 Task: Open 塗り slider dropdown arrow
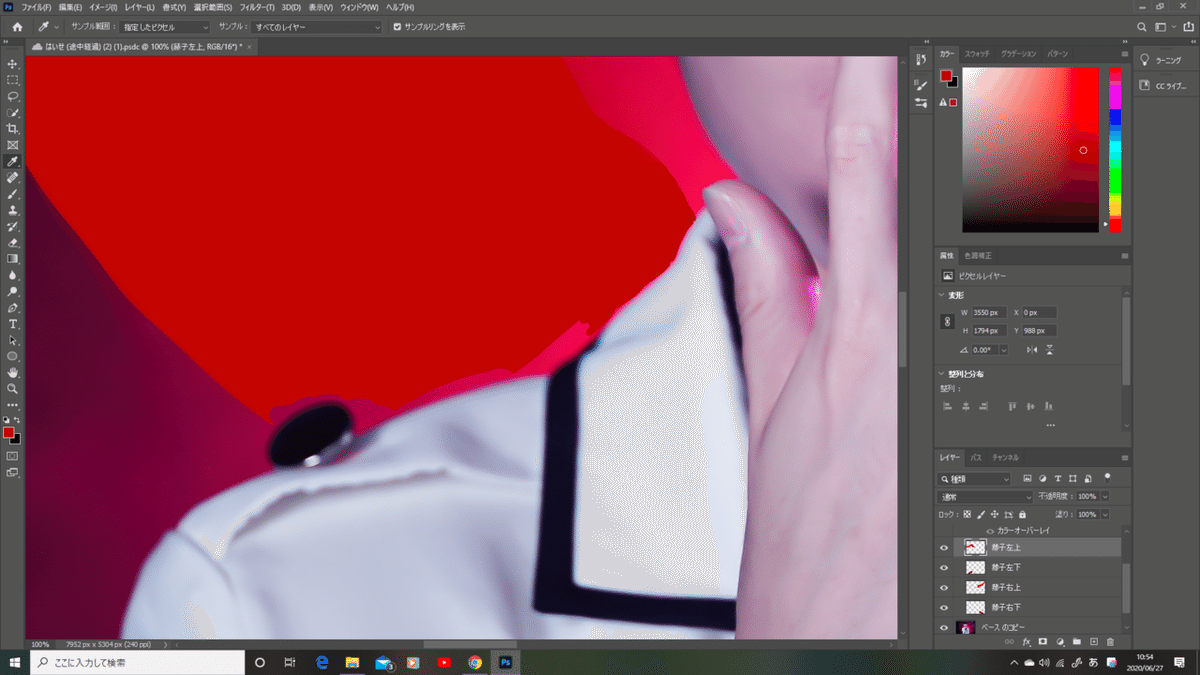coord(1104,514)
